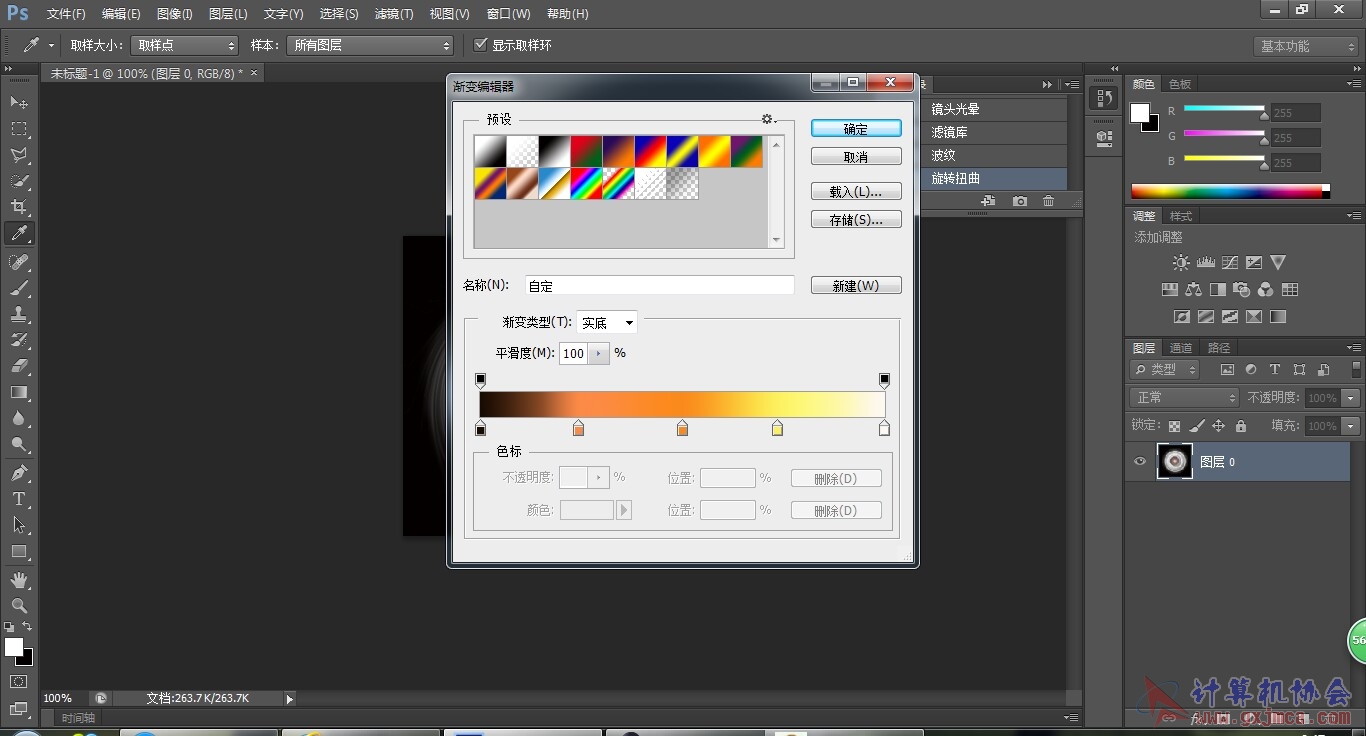This screenshot has width=1366, height=736.
Task: Select the Clone Stamp tool
Action: click(19, 314)
